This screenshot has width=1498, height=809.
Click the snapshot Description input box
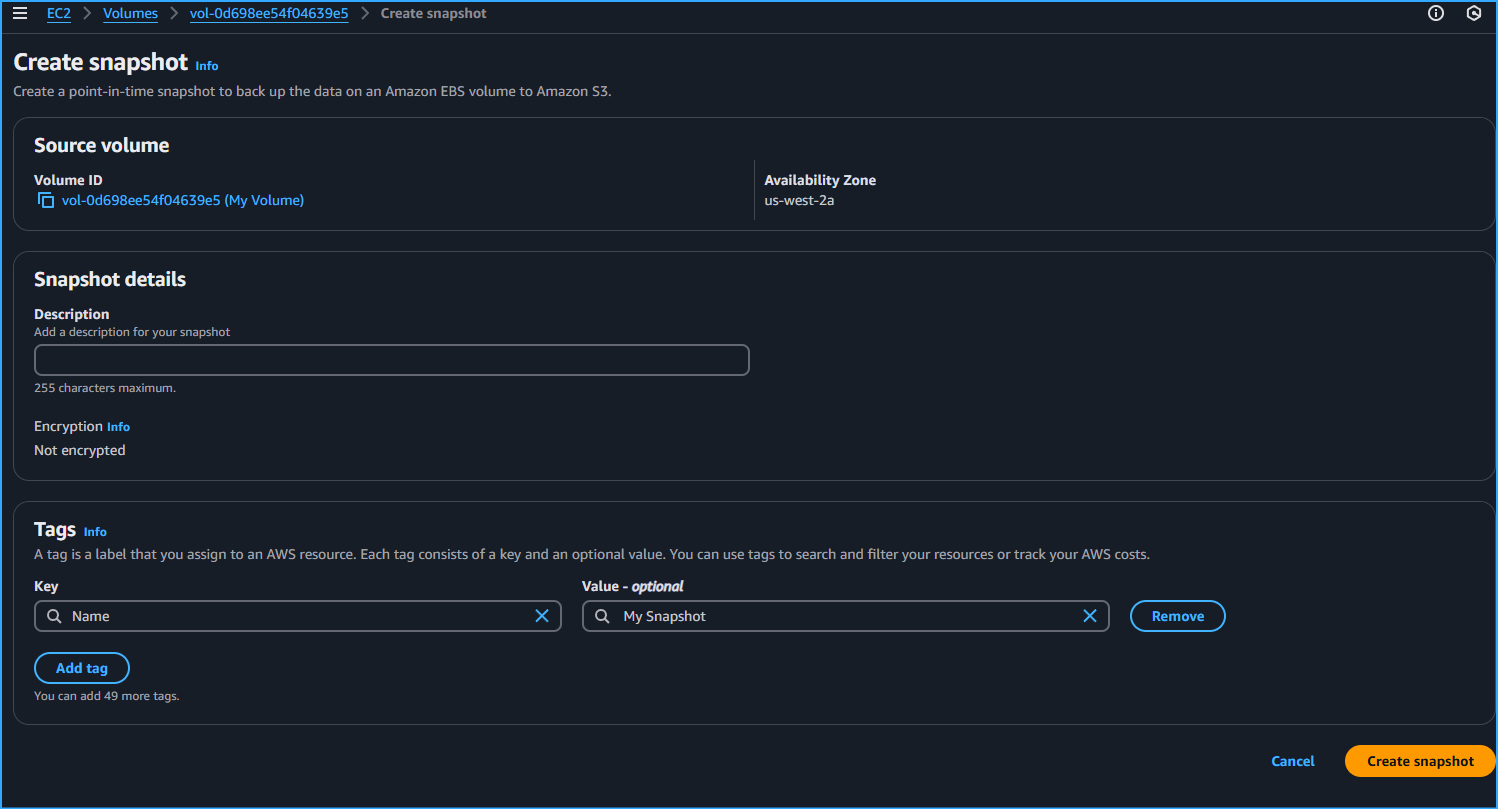point(391,360)
